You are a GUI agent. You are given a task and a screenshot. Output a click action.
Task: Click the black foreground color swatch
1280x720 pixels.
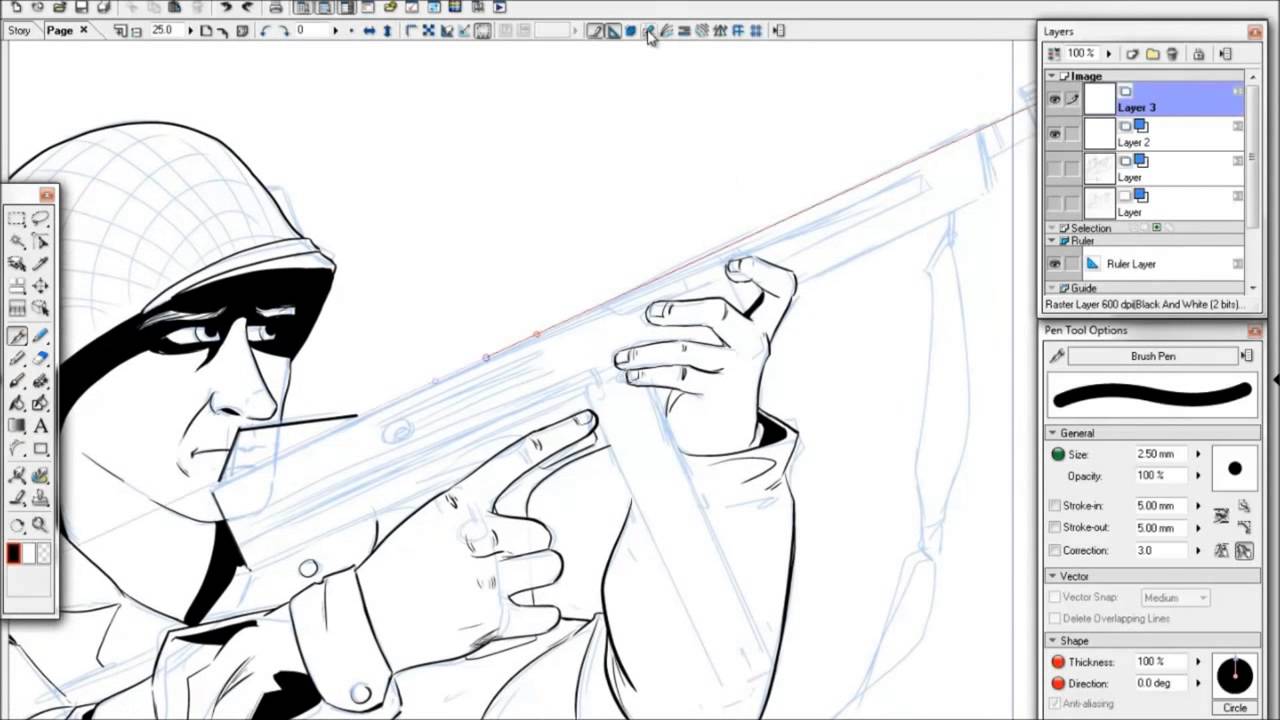click(14, 553)
